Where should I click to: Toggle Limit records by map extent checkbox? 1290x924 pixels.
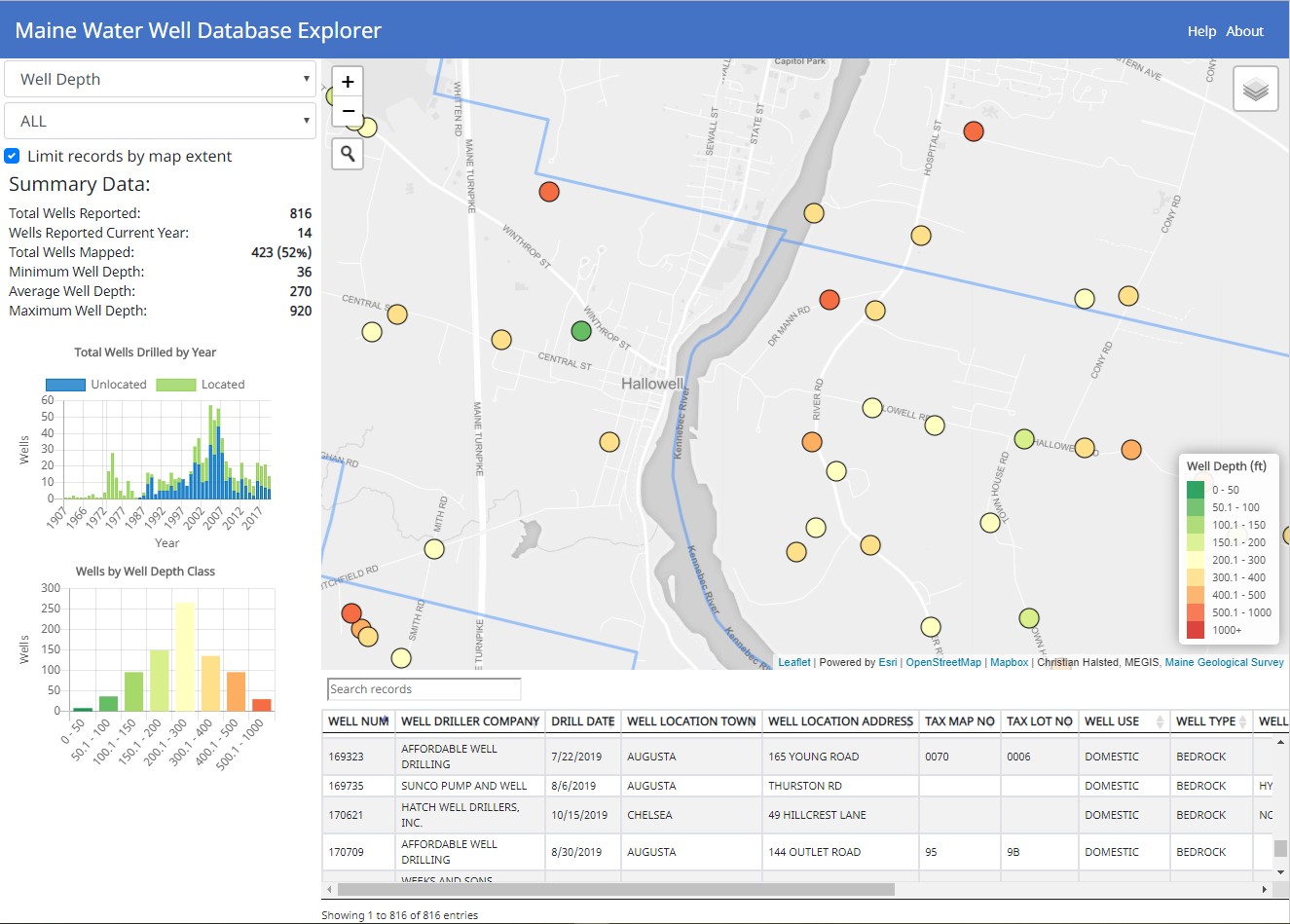click(13, 156)
